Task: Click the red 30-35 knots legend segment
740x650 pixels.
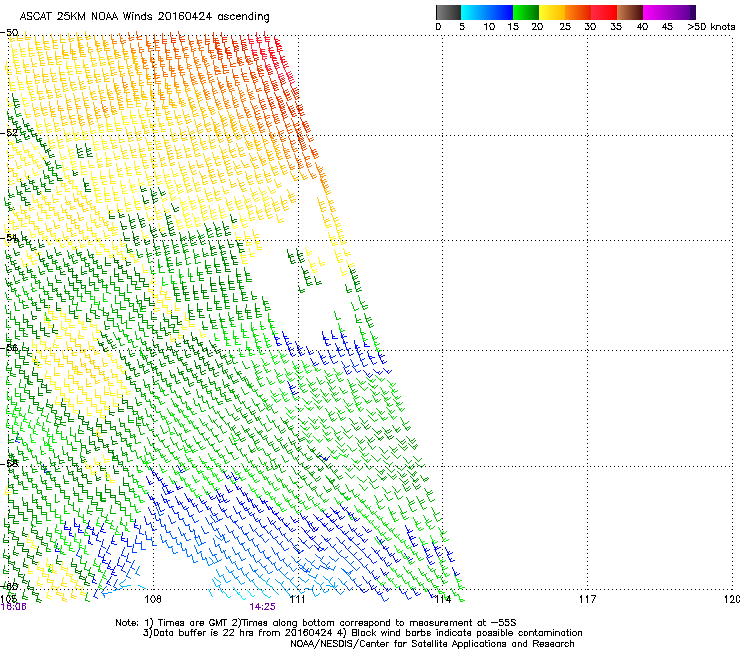Action: point(604,12)
